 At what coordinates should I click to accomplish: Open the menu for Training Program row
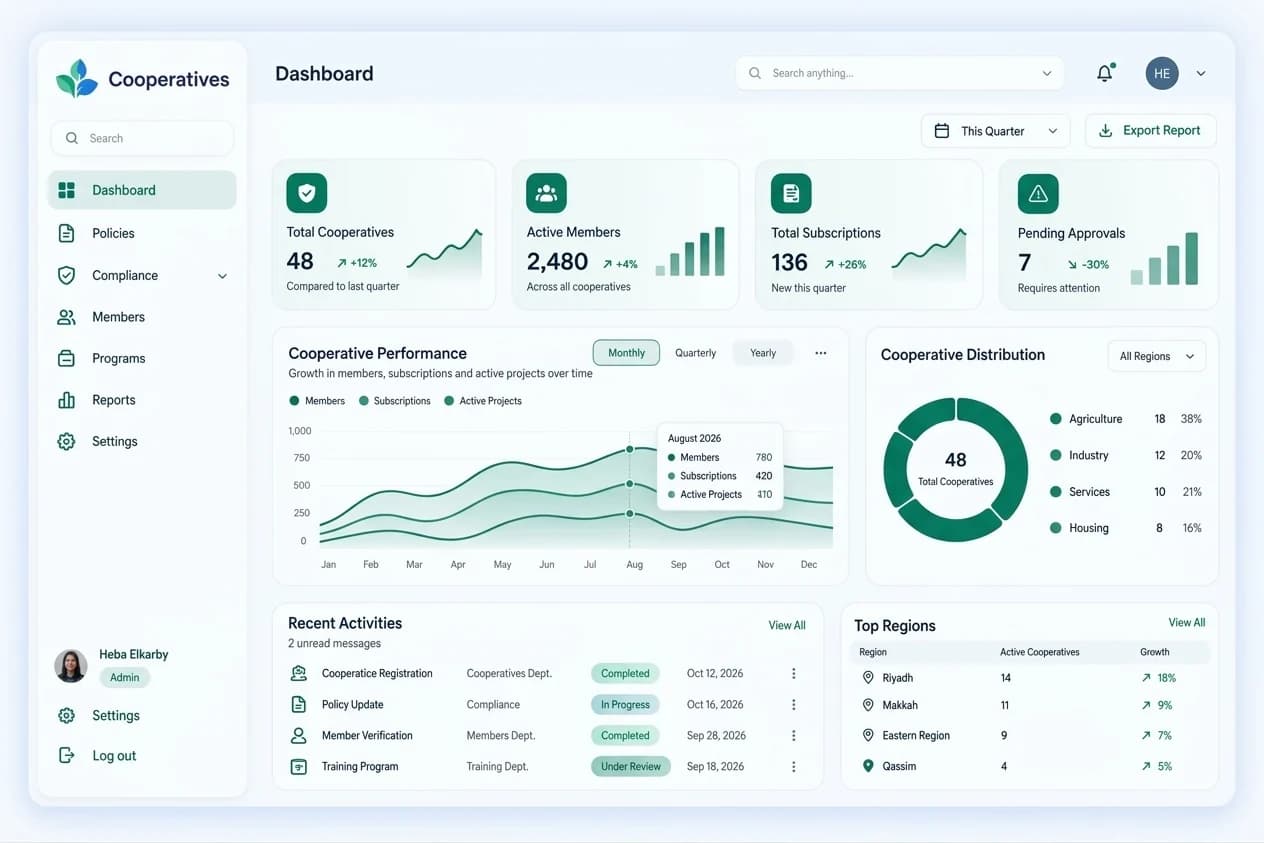(793, 766)
